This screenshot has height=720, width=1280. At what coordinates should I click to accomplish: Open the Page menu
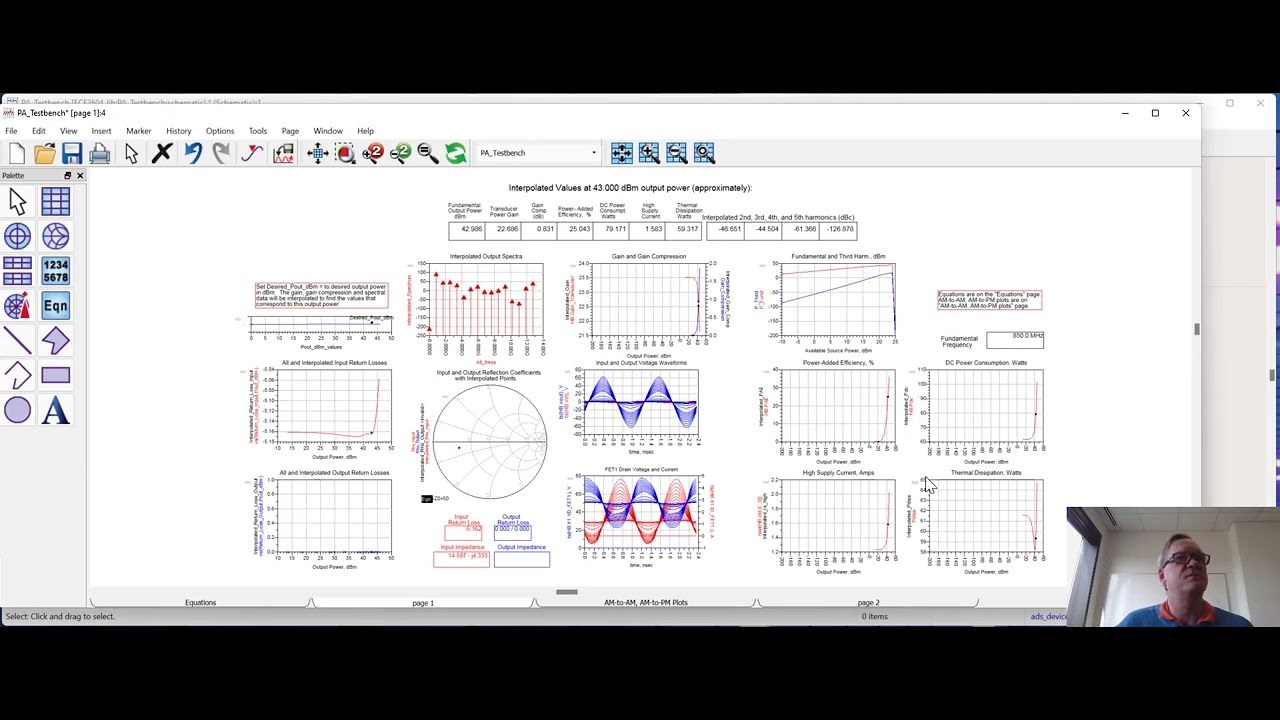(290, 131)
